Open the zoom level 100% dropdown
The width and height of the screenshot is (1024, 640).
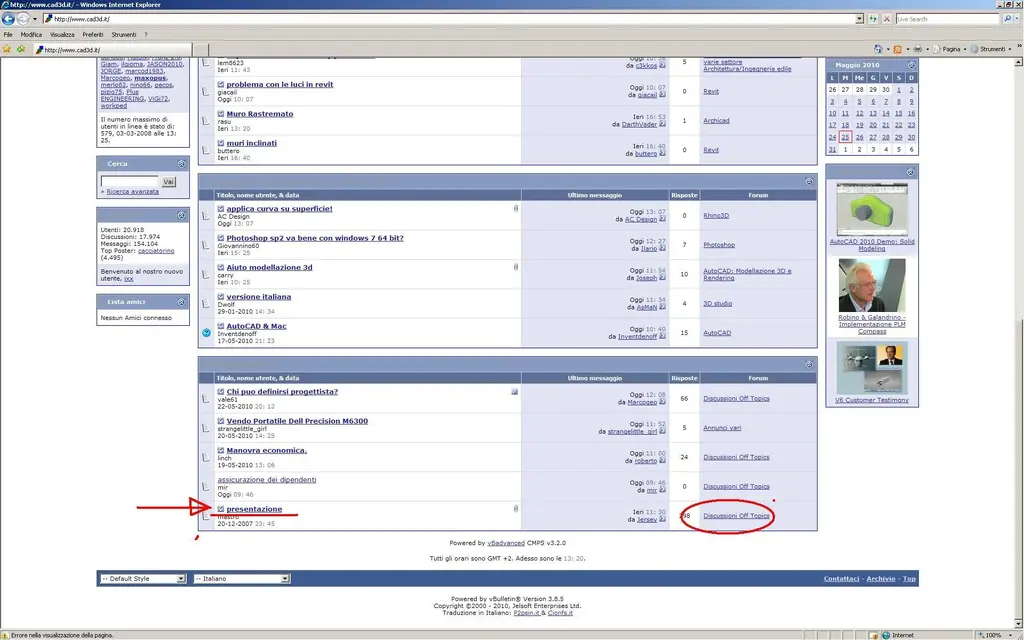[x=1012, y=635]
